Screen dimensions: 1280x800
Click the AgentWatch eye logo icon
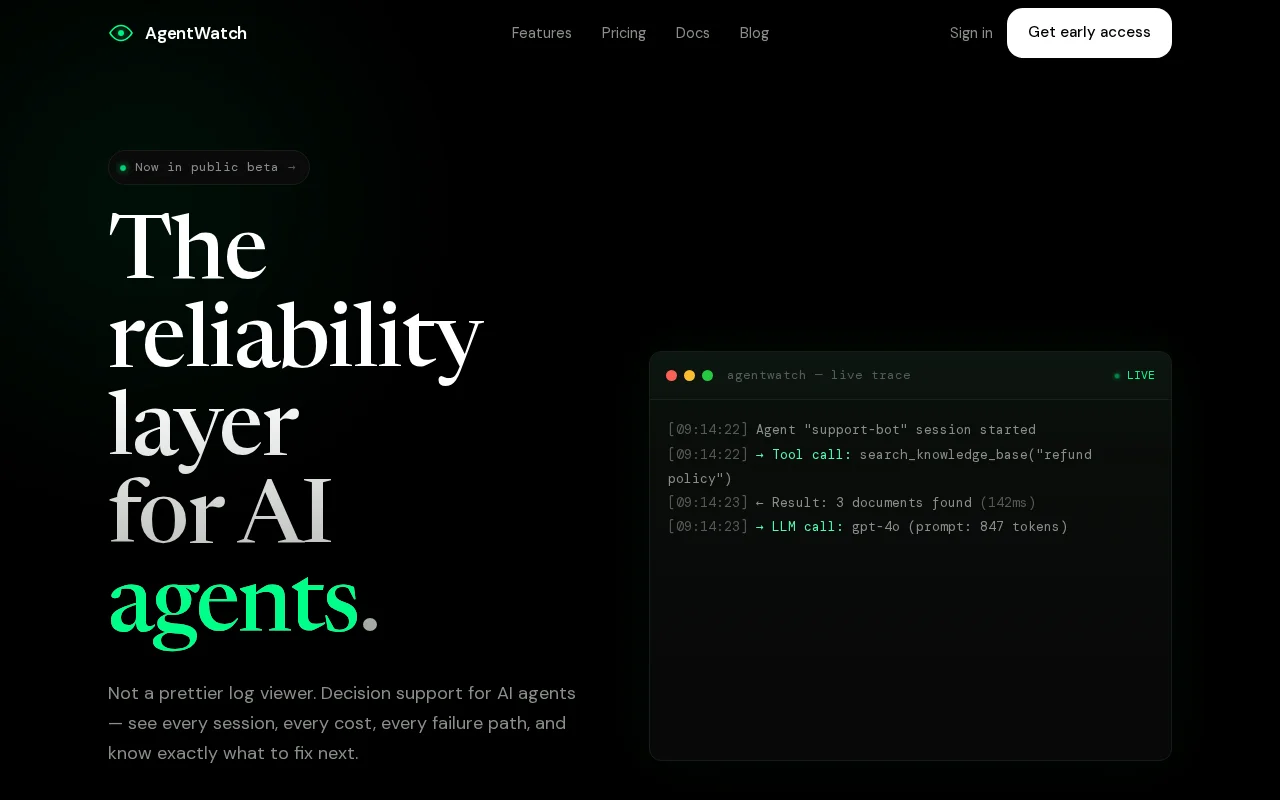(x=121, y=33)
